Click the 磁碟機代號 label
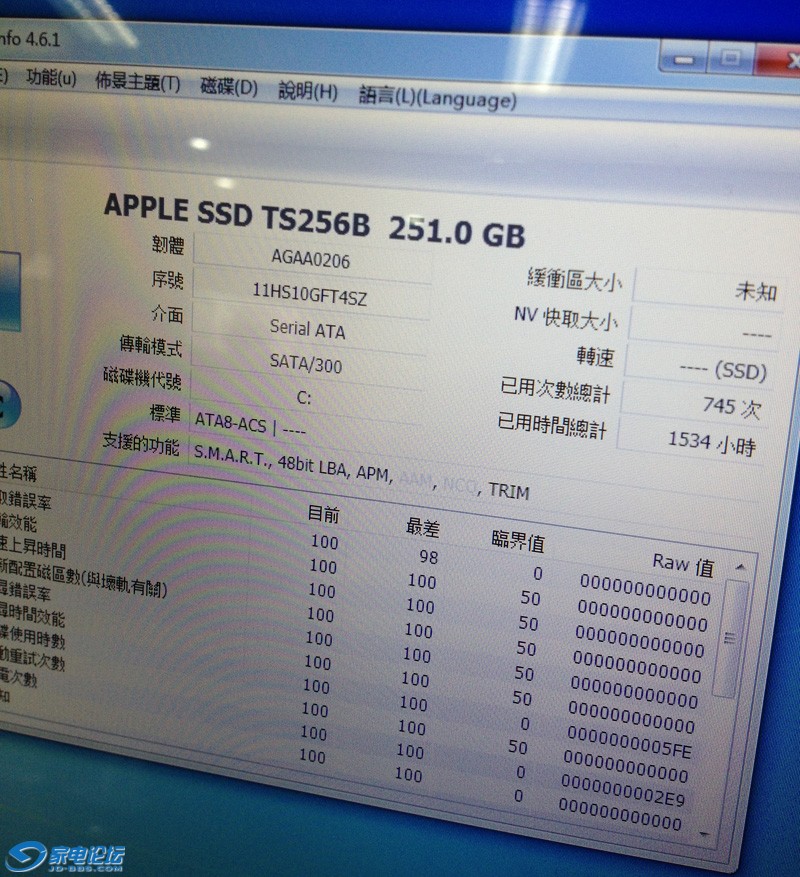The height and width of the screenshot is (877, 800). pos(142,379)
